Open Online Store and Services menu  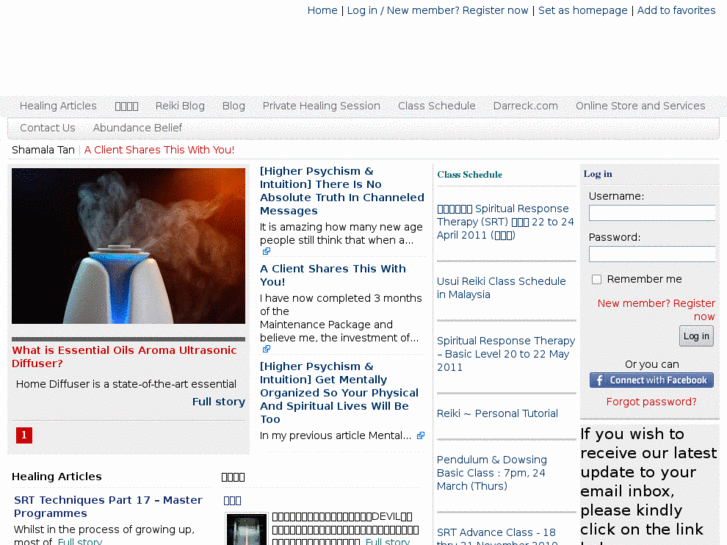coord(640,106)
